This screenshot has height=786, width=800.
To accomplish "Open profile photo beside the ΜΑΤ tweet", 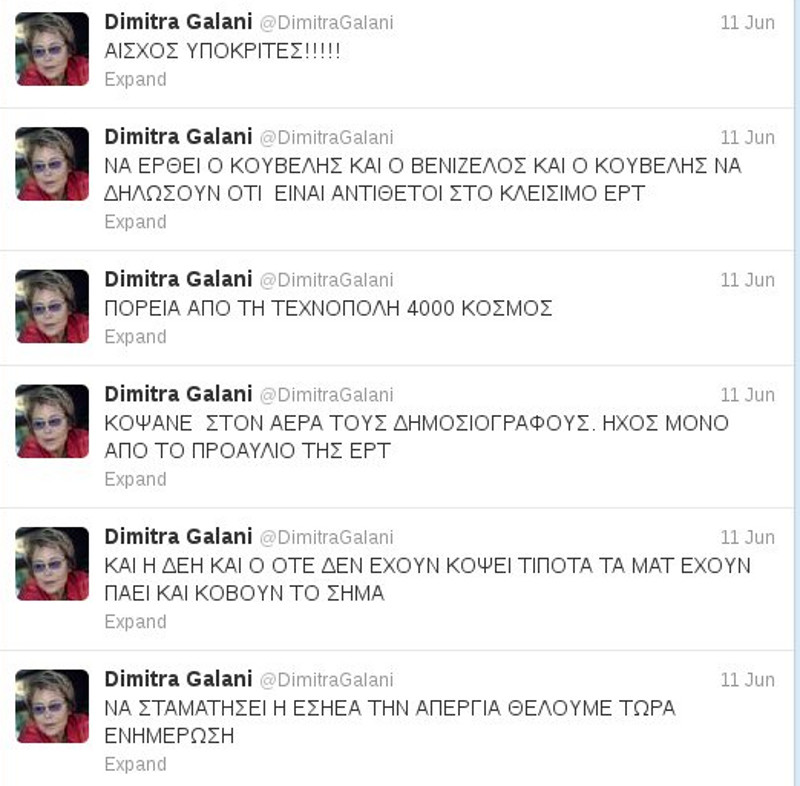I will [x=52, y=564].
